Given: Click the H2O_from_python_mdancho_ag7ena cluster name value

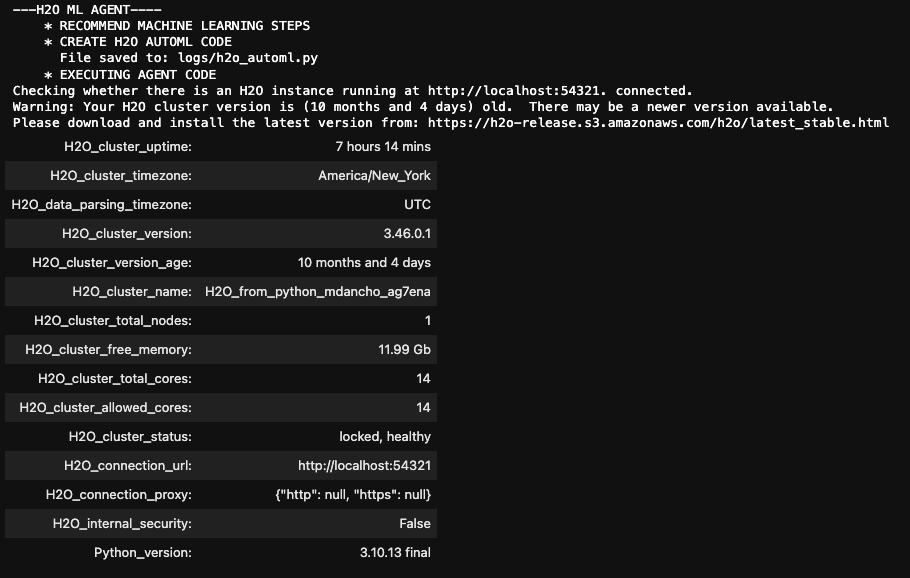Looking at the screenshot, I should 318,292.
